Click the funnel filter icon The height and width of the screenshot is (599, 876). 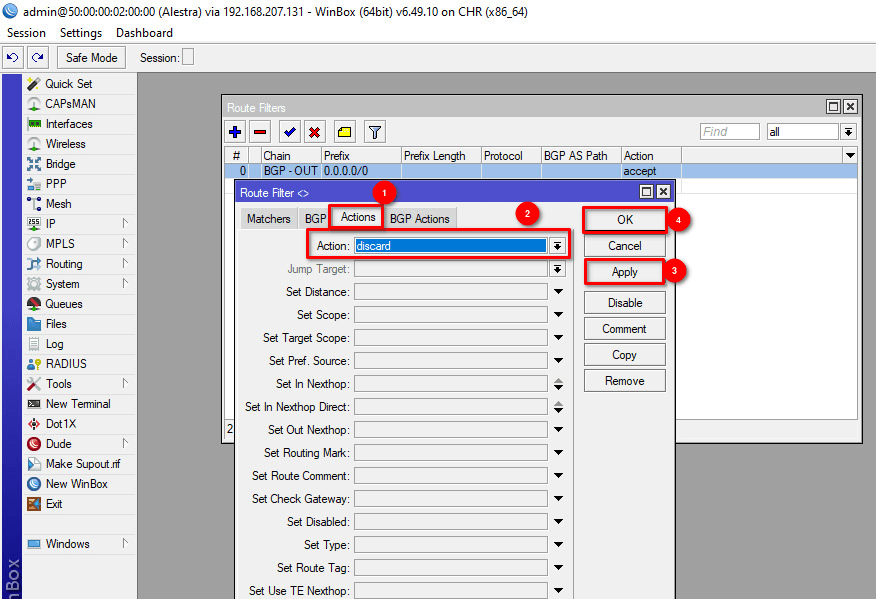click(374, 131)
